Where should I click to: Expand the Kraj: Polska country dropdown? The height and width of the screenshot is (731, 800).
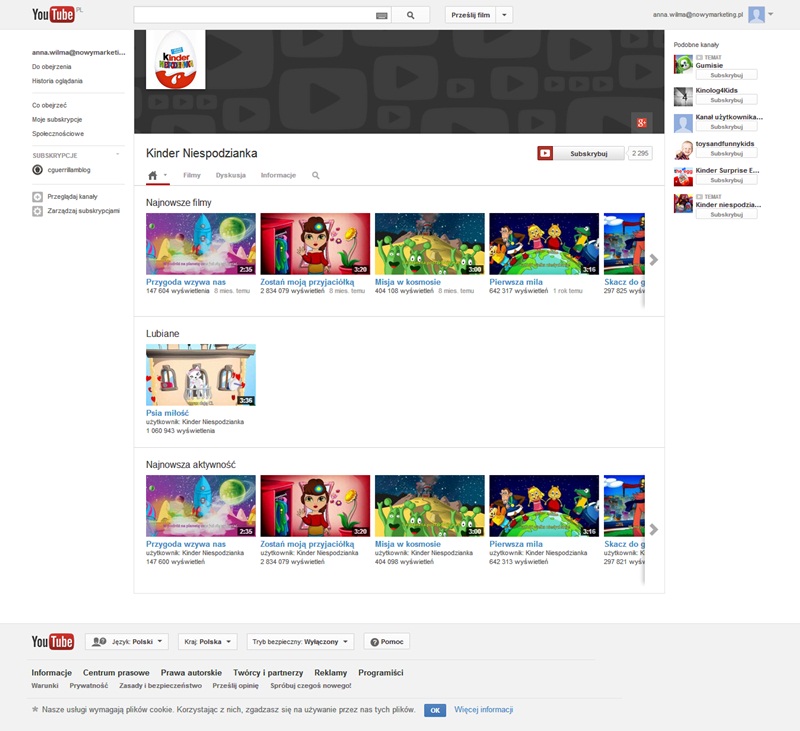point(208,642)
